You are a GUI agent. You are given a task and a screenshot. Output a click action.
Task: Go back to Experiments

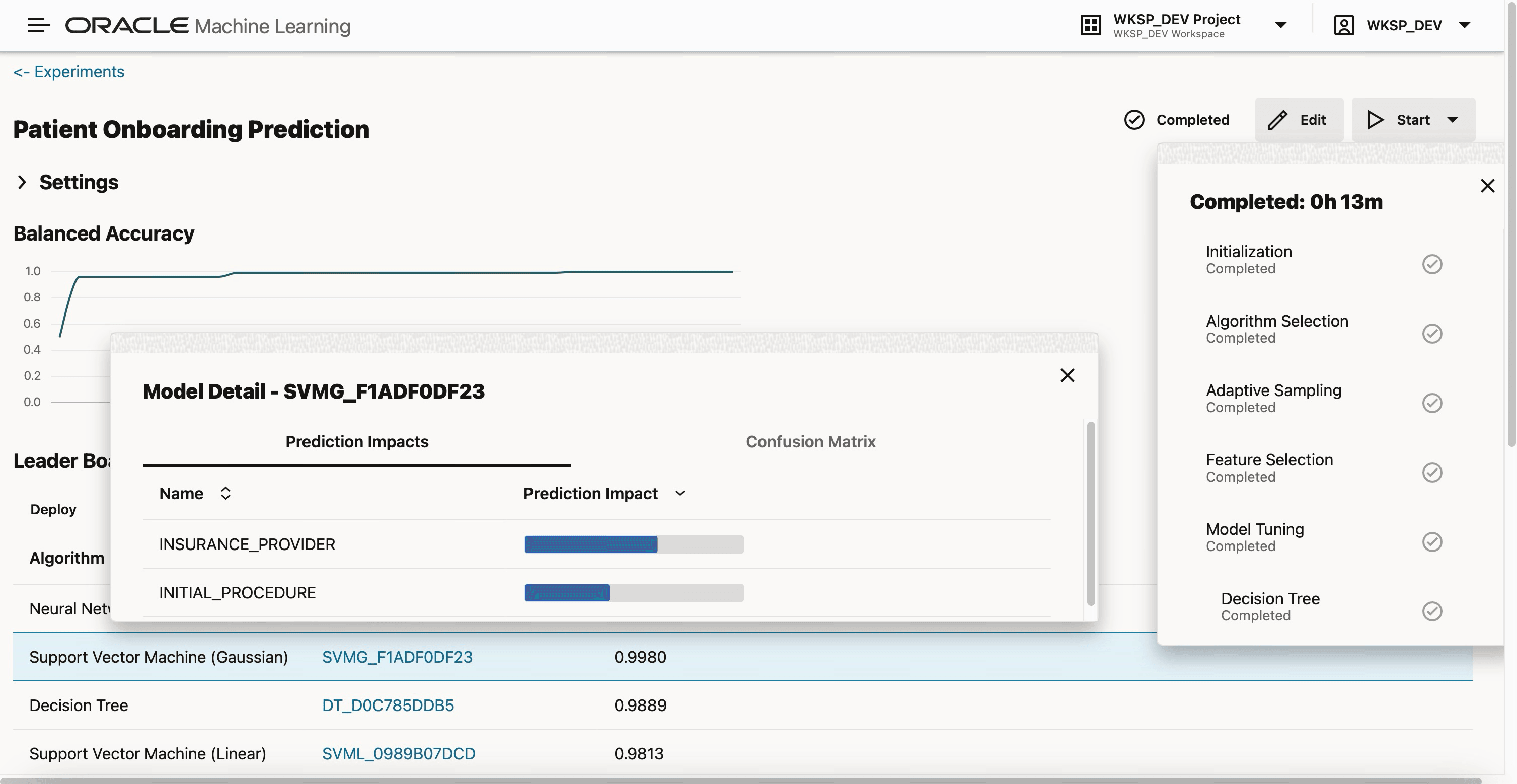[69, 72]
